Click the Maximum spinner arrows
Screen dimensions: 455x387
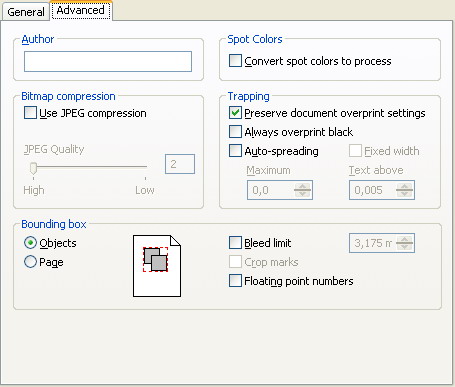tap(303, 190)
